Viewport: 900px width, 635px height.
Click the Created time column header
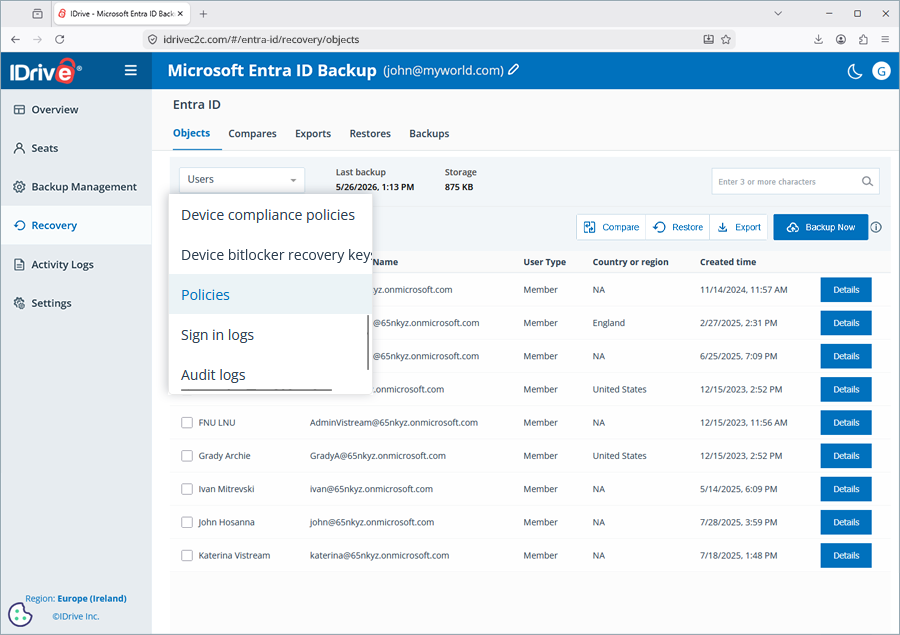pos(728,262)
